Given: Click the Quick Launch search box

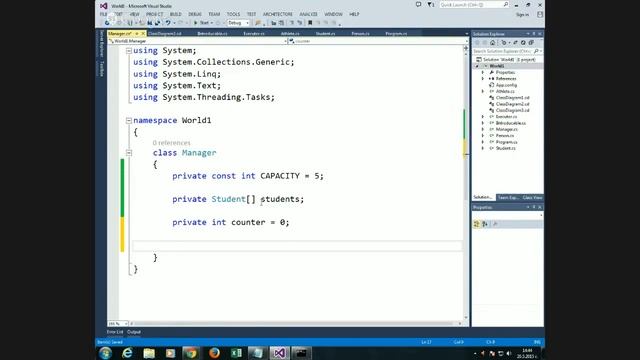Looking at the screenshot, I should click(x=474, y=5).
